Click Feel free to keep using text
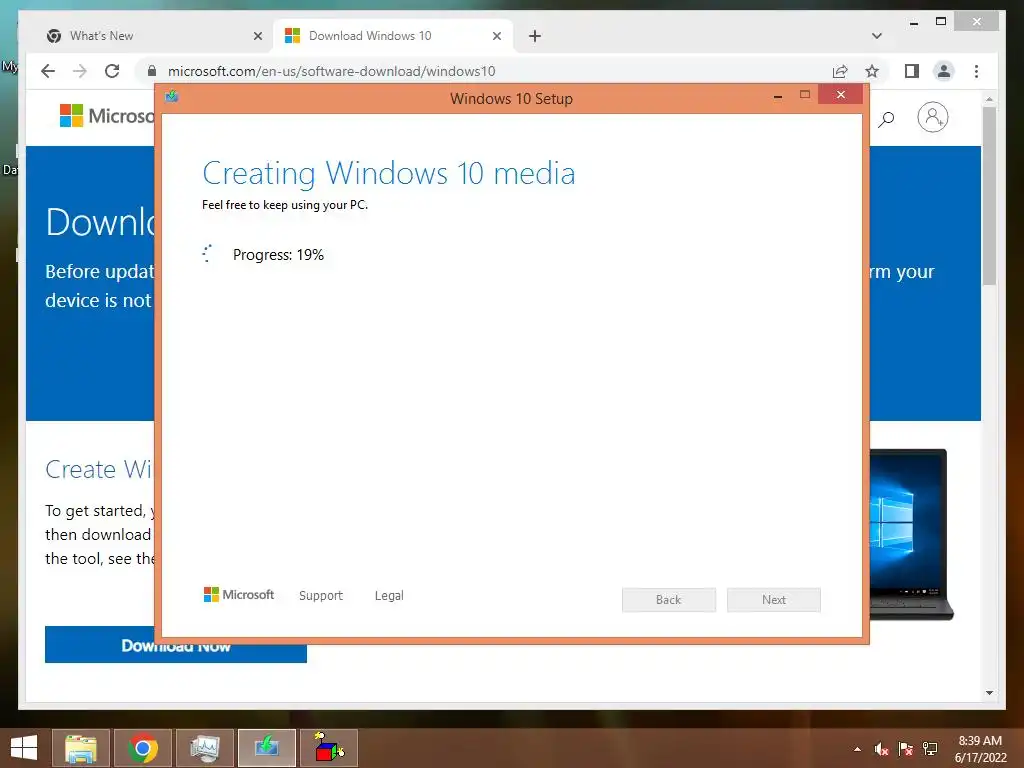The width and height of the screenshot is (1024, 768). click(x=285, y=205)
